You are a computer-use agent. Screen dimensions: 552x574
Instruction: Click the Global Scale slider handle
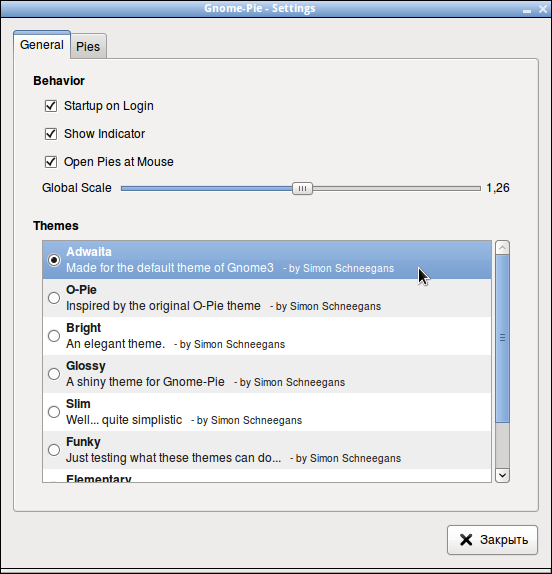pyautogui.click(x=302, y=188)
